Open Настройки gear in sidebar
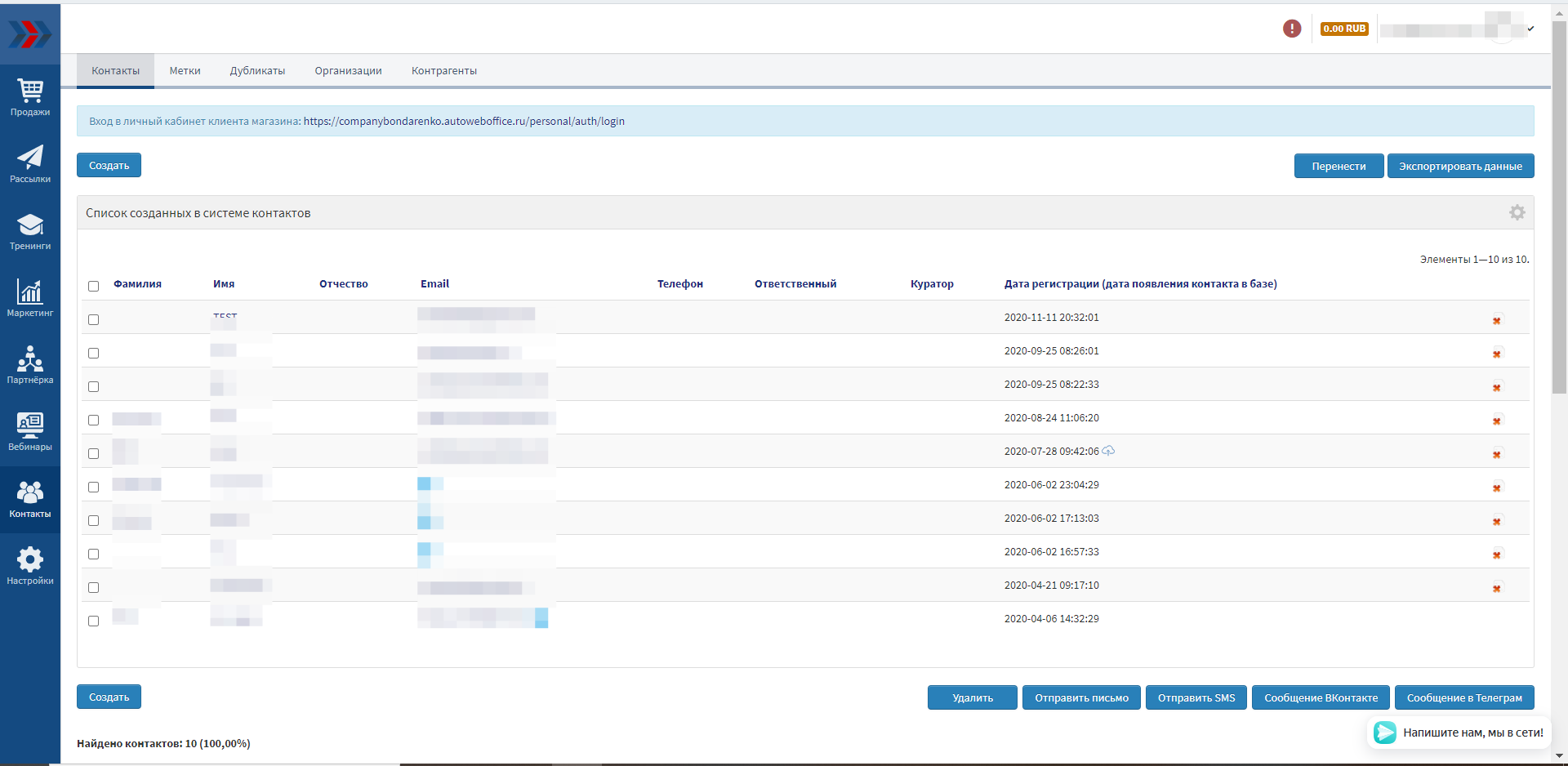Screen dimensions: 1568x766 click(30, 566)
